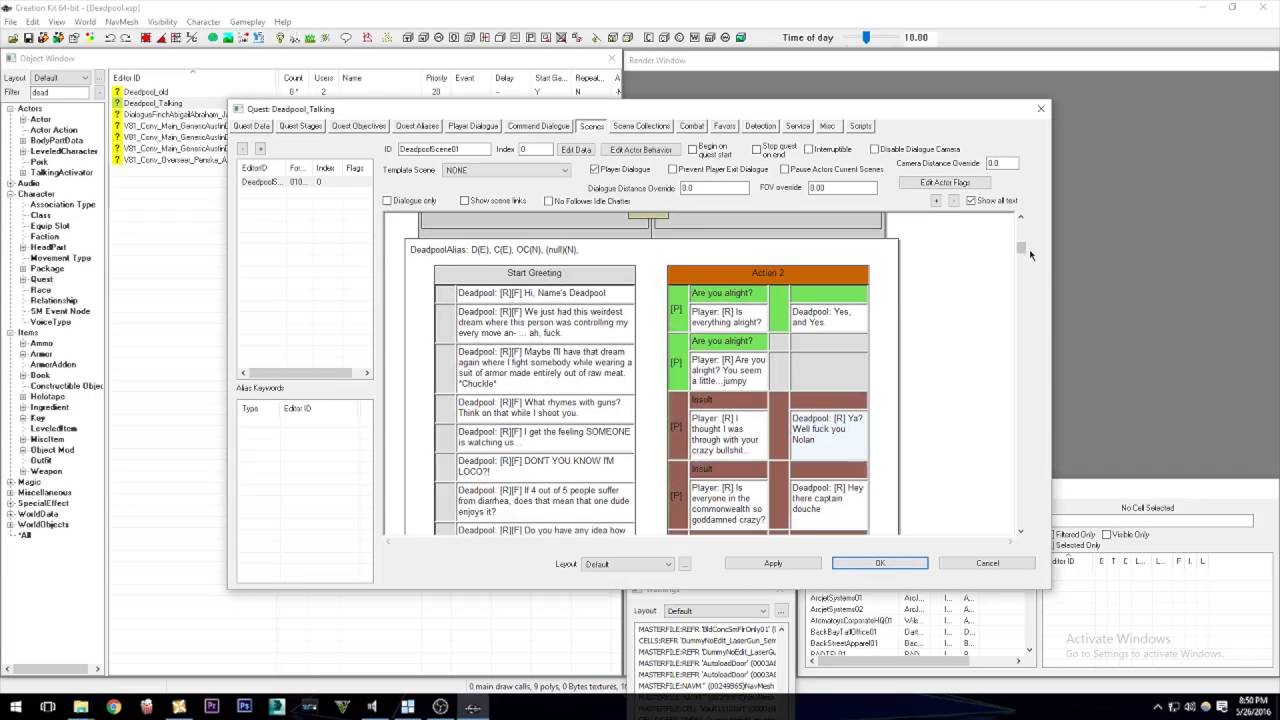This screenshot has width=1280, height=720.
Task: Click the boxed letter C toolbar icon
Action: click(x=649, y=38)
